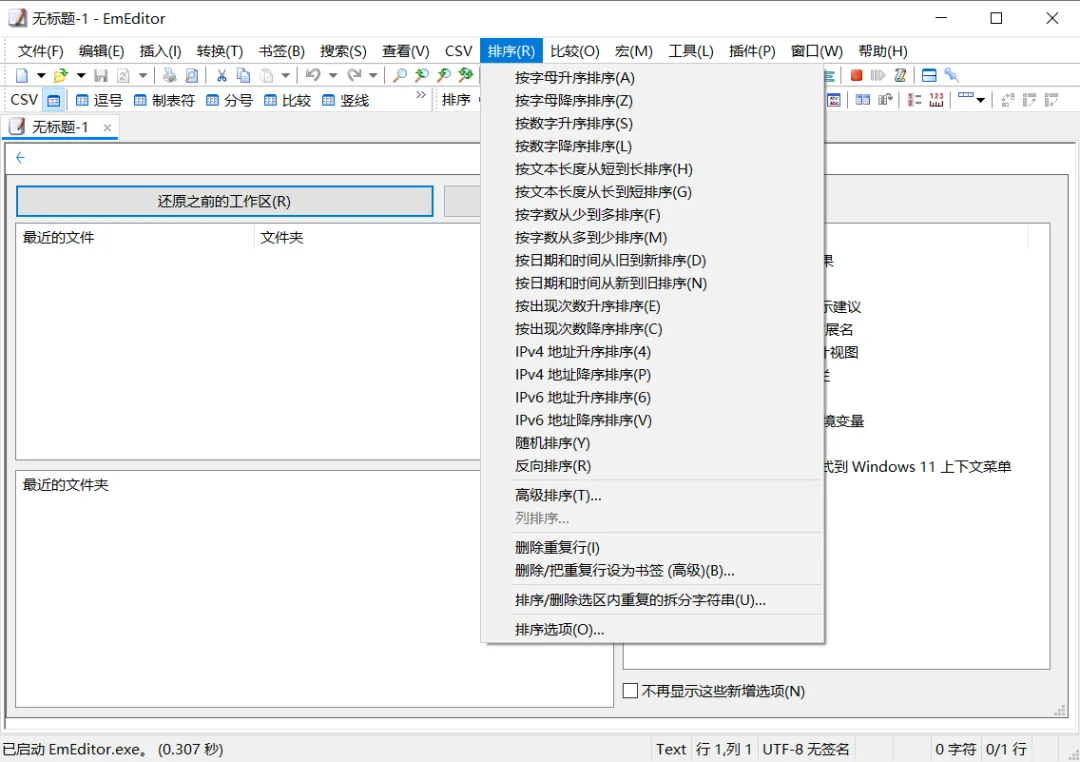Click the 比较 toolbar button
Viewport: 1080px width, 762px height.
[288, 101]
